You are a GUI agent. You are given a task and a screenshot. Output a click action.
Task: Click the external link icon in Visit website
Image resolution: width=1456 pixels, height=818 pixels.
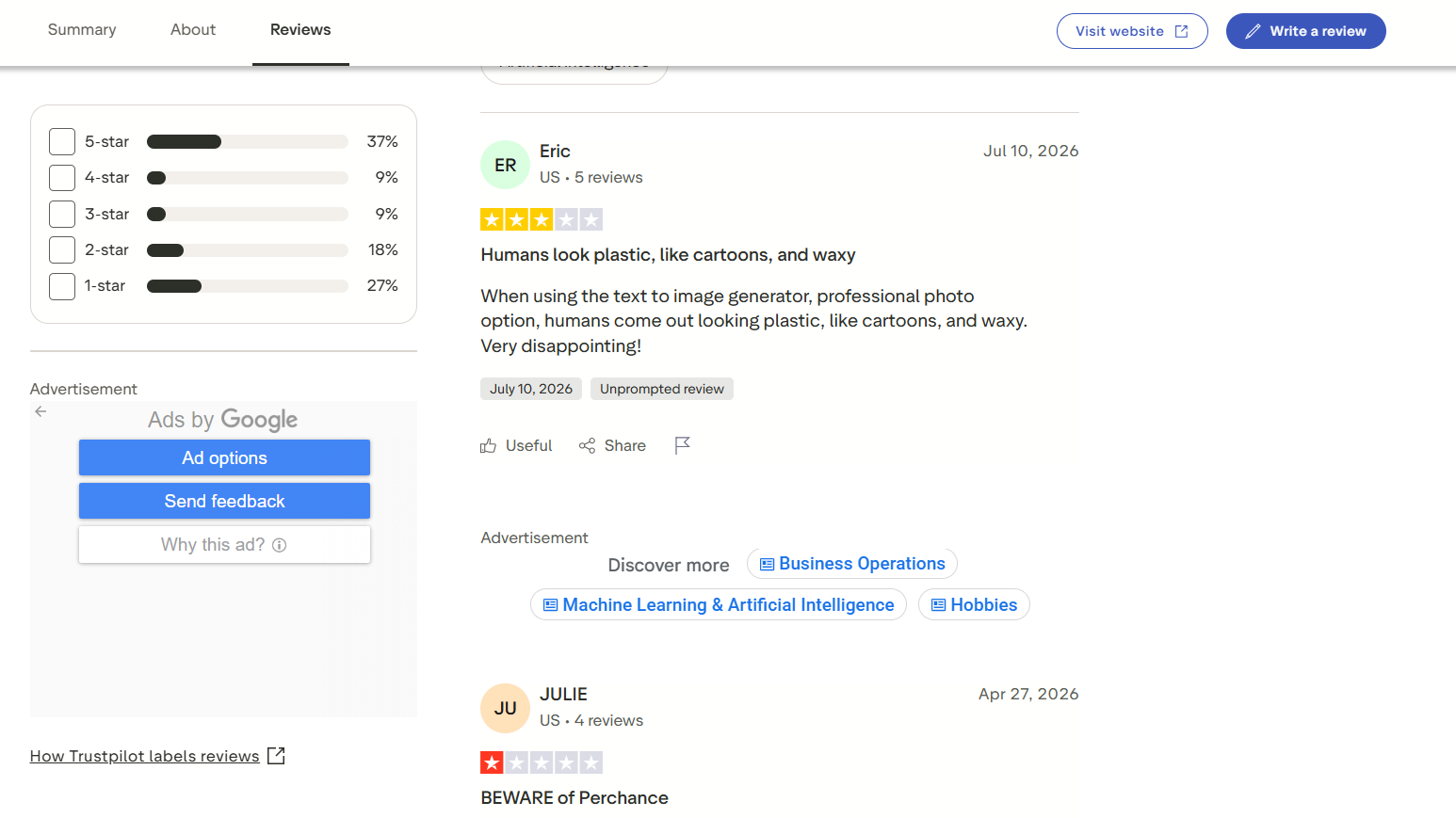click(1182, 31)
